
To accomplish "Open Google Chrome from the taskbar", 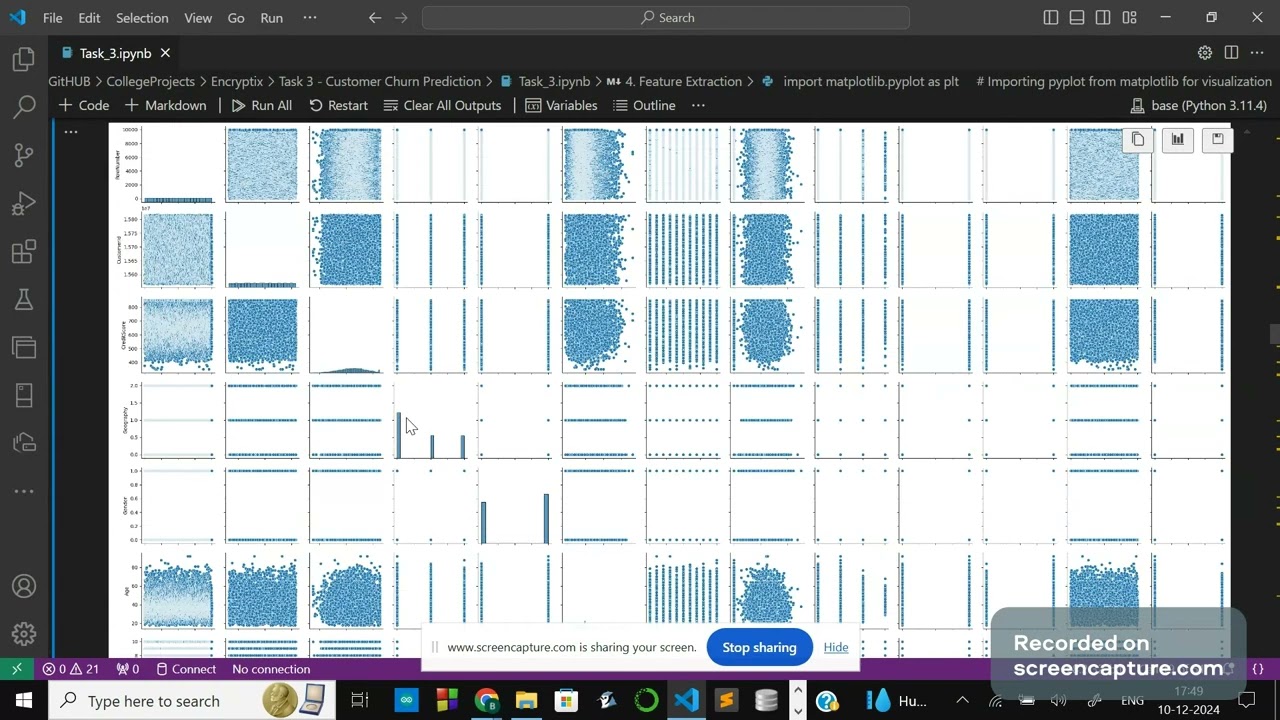I will point(487,700).
